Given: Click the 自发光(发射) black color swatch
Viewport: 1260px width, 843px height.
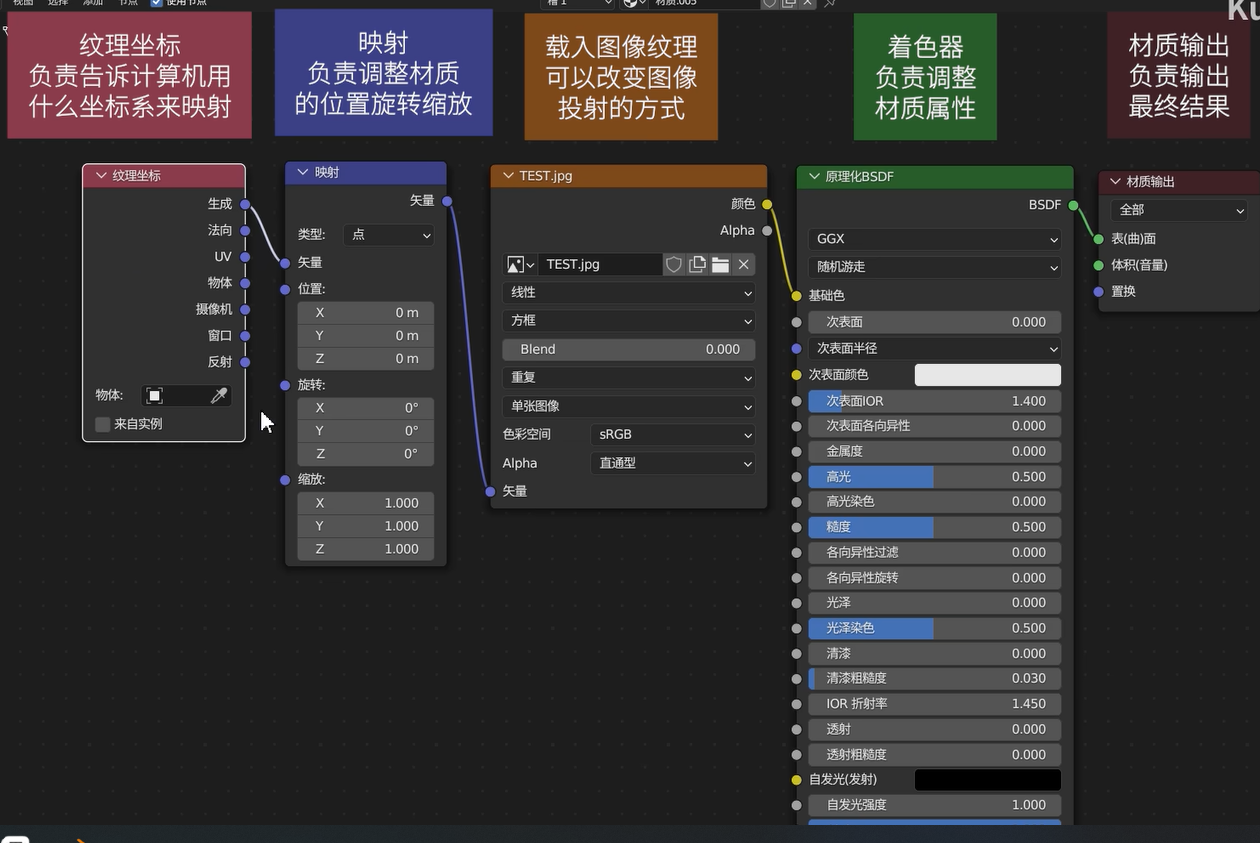Looking at the screenshot, I should [987, 779].
